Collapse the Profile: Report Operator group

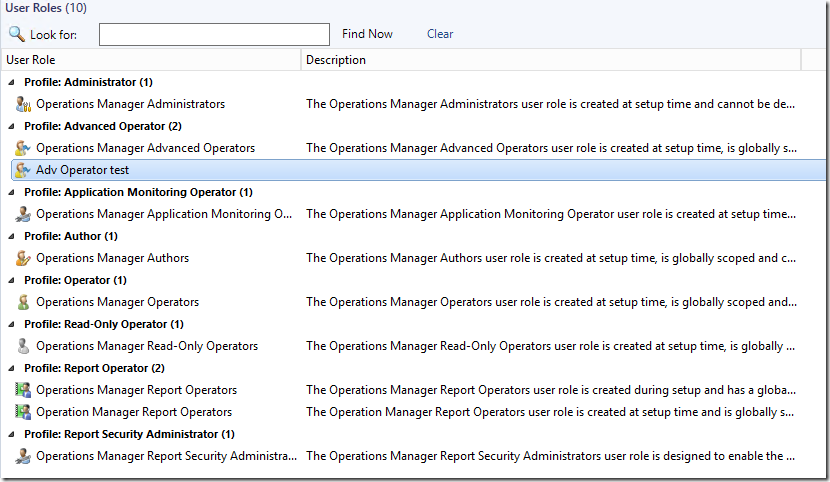[12, 368]
